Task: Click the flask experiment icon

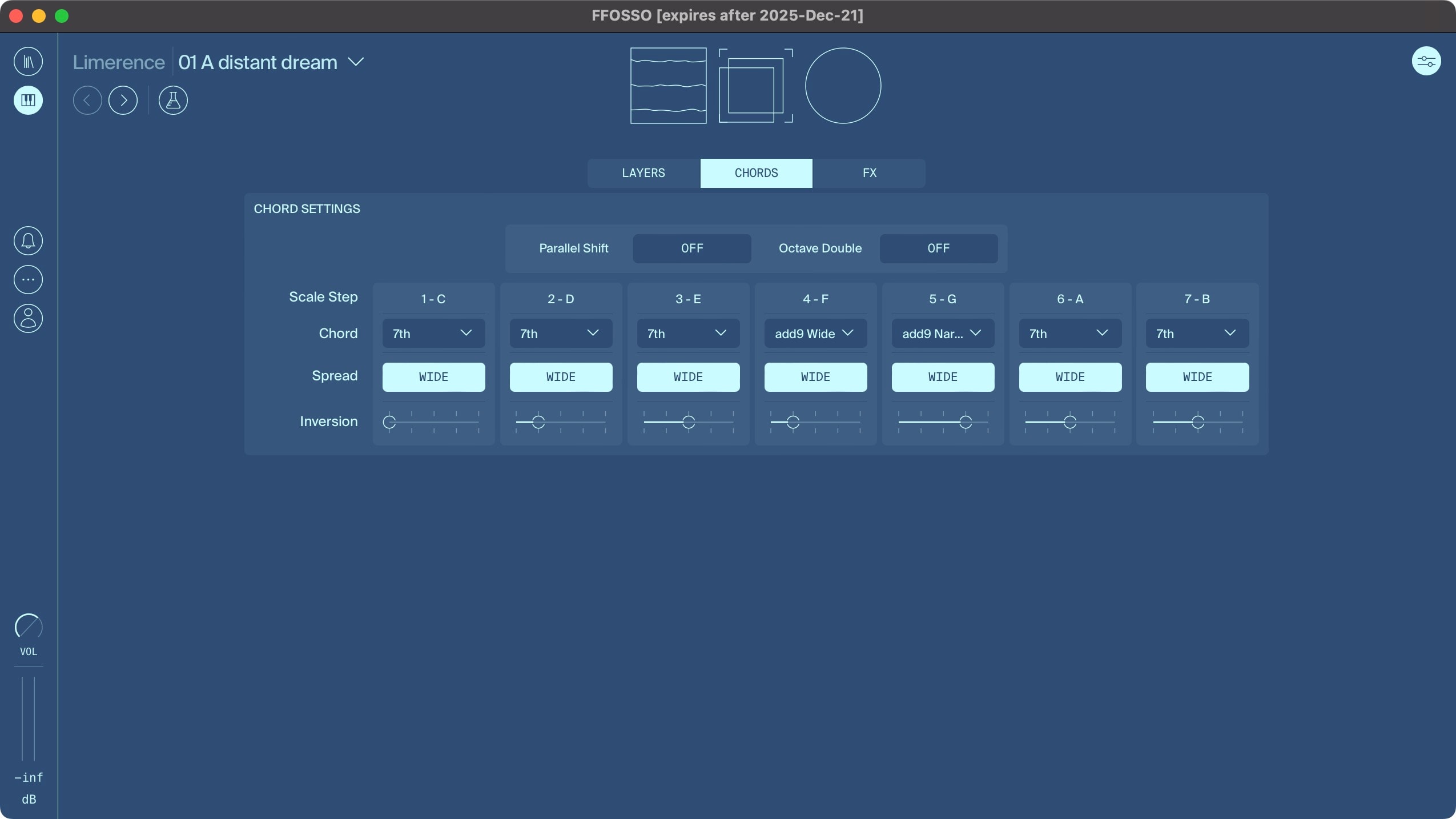Action: (172, 101)
